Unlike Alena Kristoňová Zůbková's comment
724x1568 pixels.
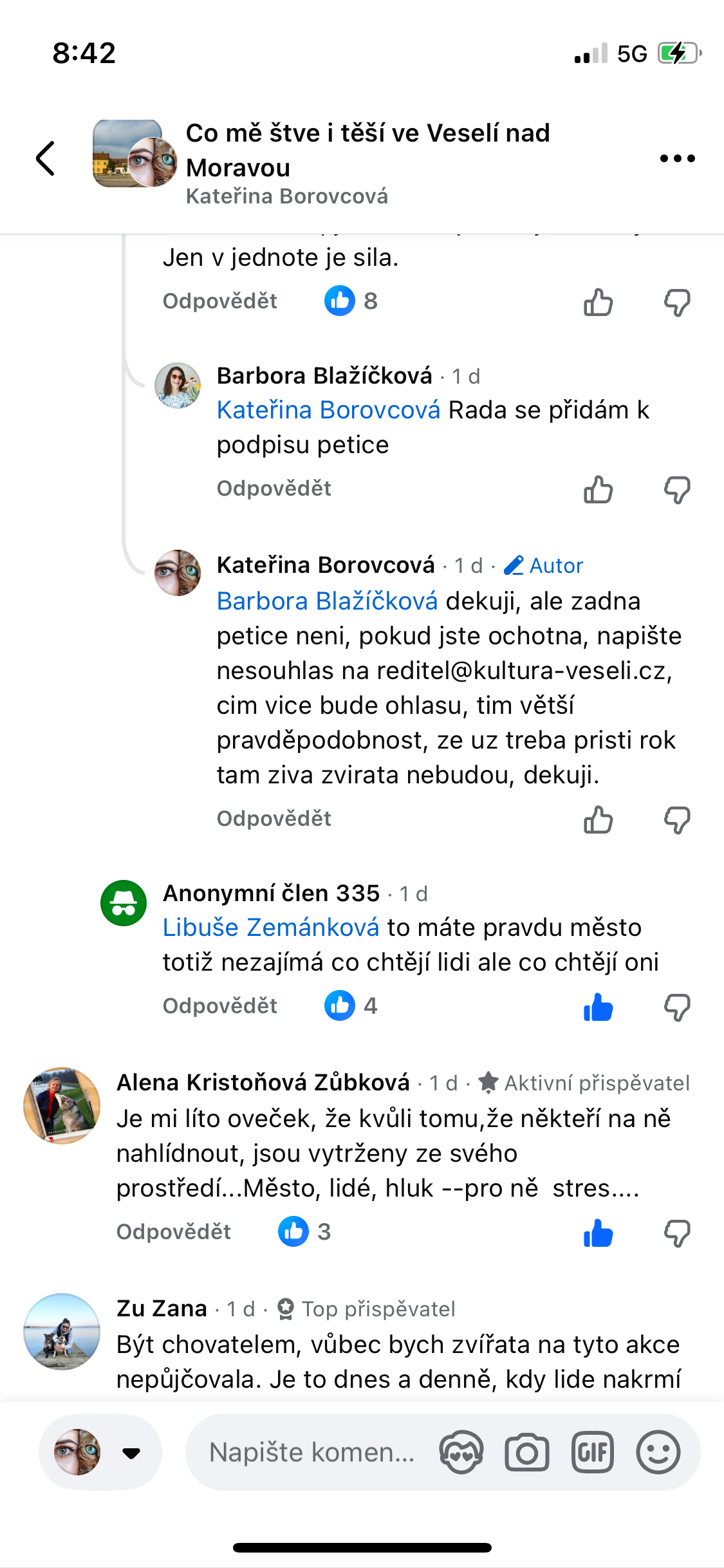[598, 1233]
